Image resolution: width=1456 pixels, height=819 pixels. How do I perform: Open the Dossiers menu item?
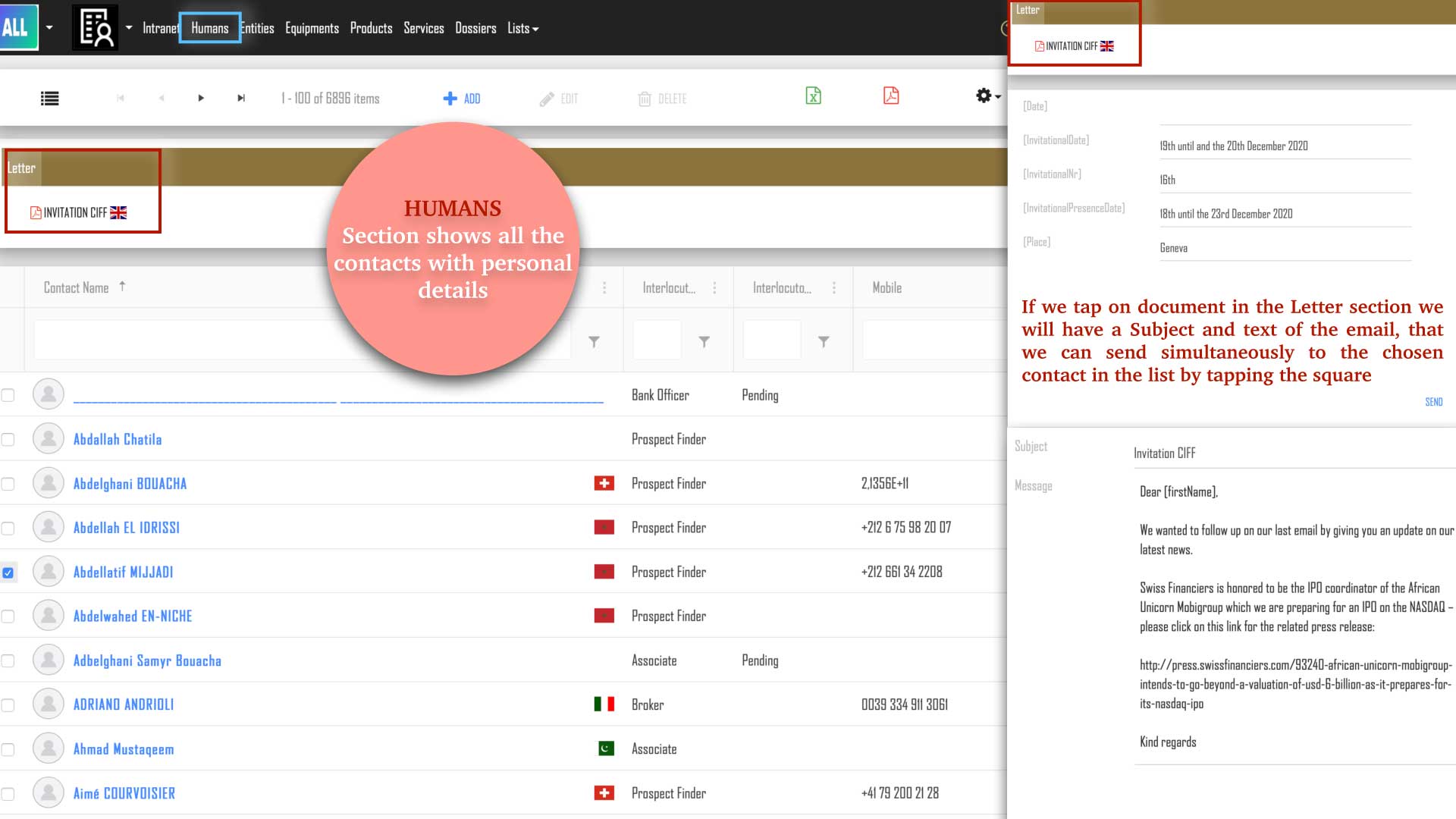click(475, 29)
